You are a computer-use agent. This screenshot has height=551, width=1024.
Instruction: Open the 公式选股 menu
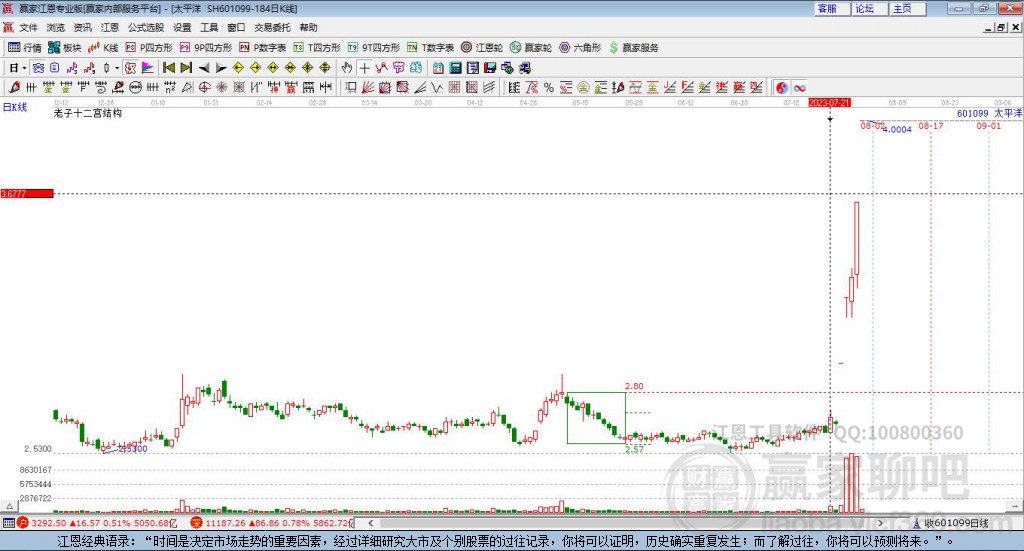pos(146,27)
